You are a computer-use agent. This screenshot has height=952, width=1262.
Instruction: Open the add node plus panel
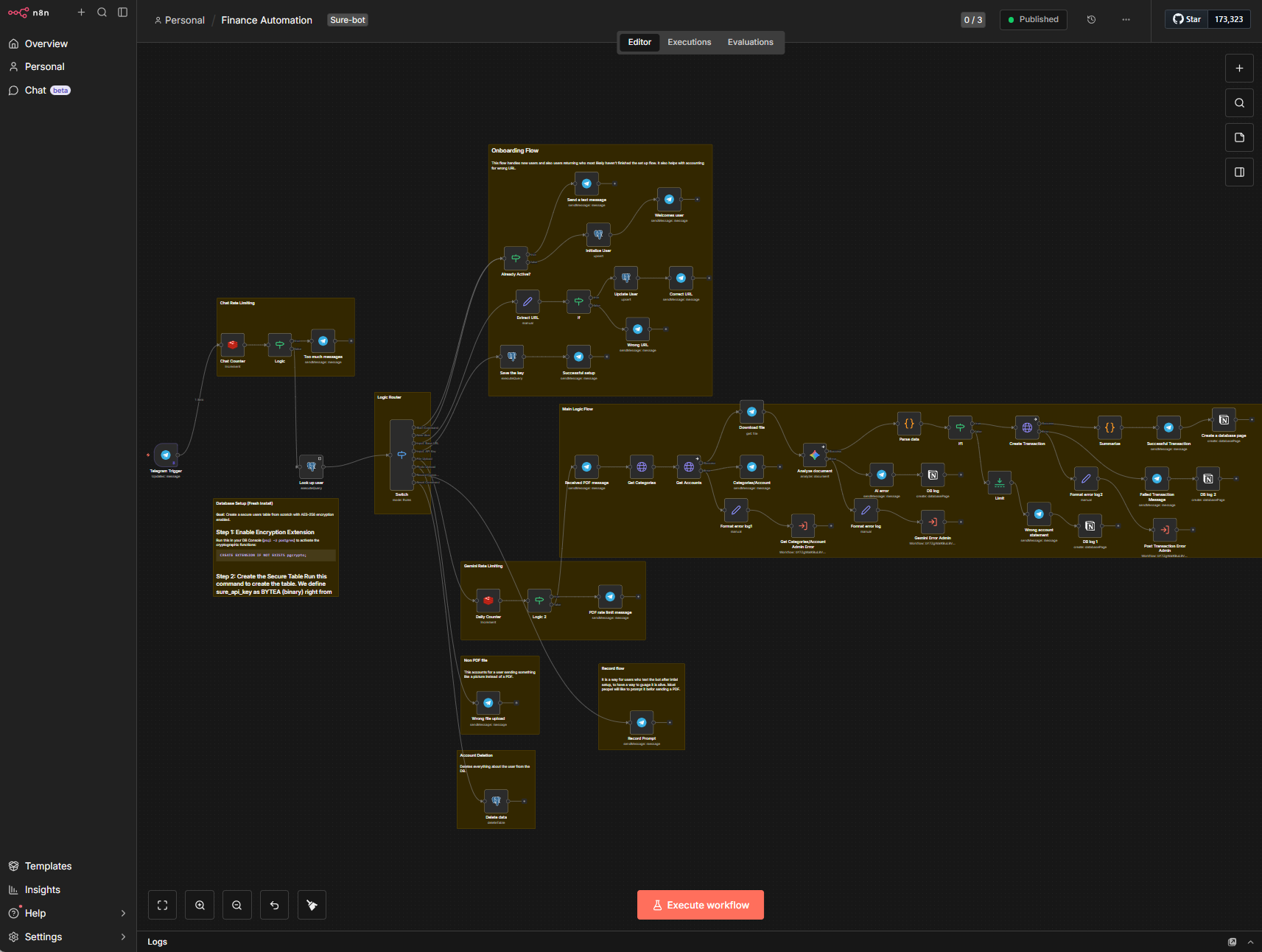[1239, 69]
